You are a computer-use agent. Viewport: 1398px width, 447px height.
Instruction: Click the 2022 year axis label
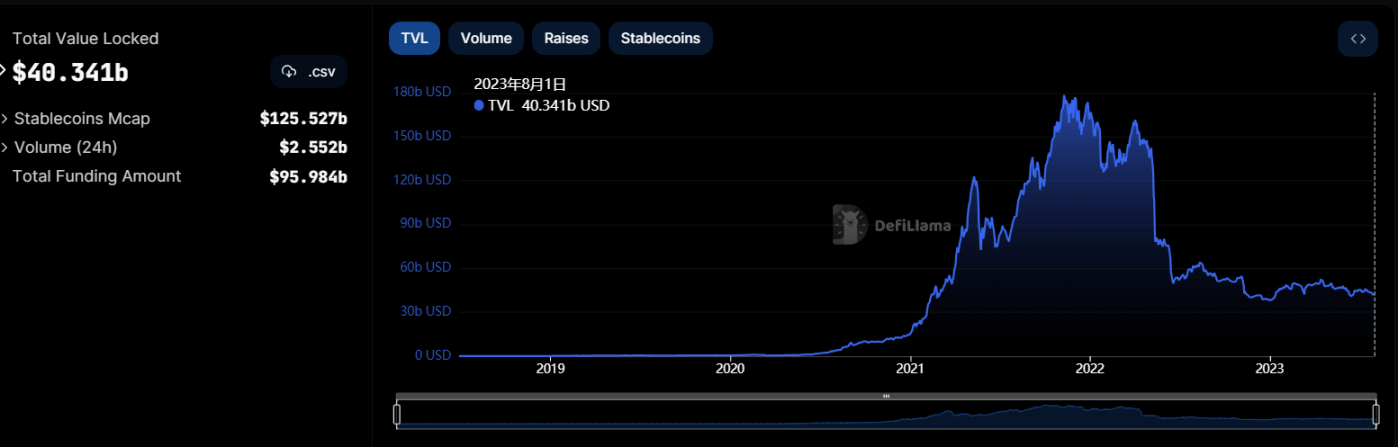[x=1089, y=367]
